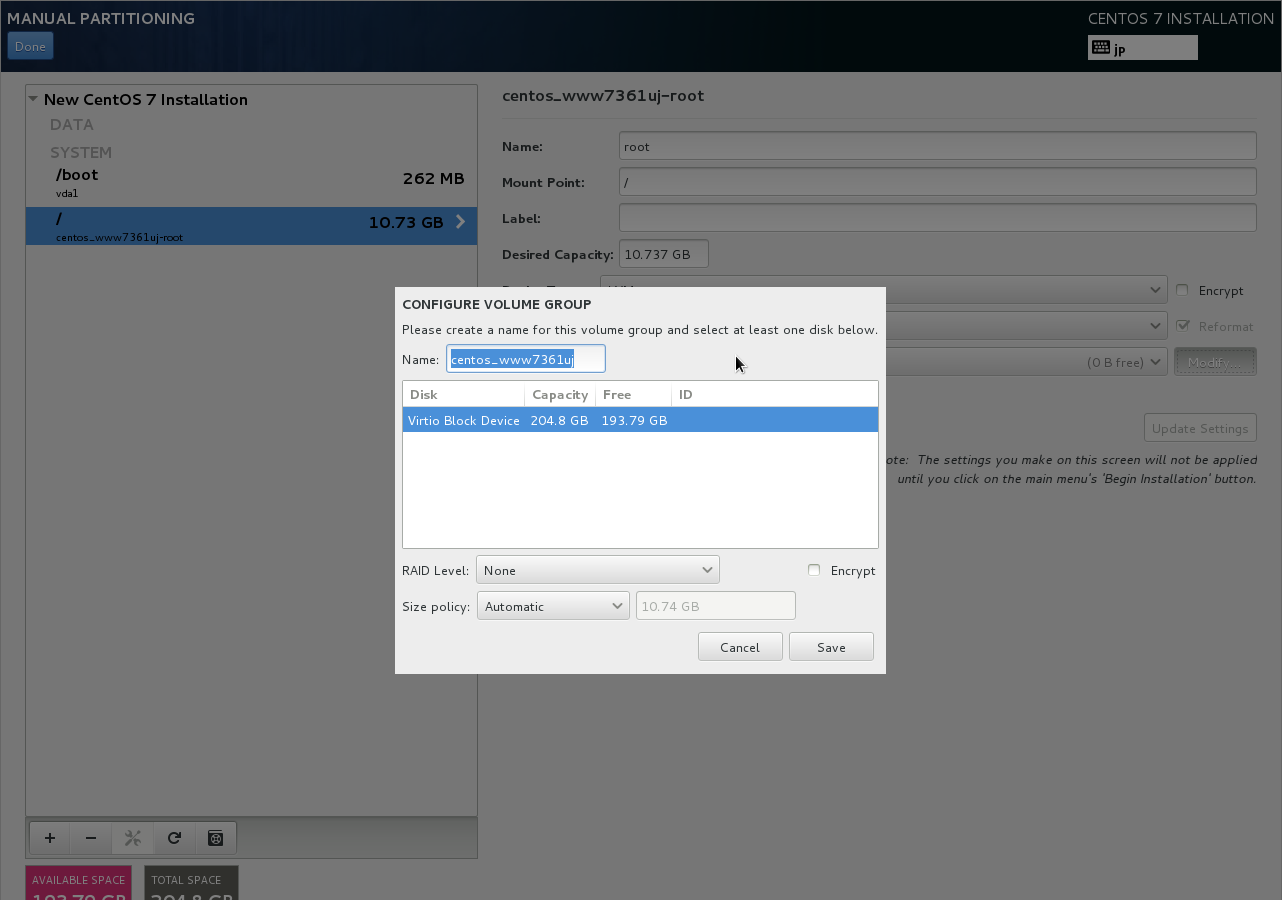This screenshot has height=900, width=1282.
Task: Cancel the Configure Volume Group dialog
Action: (740, 647)
